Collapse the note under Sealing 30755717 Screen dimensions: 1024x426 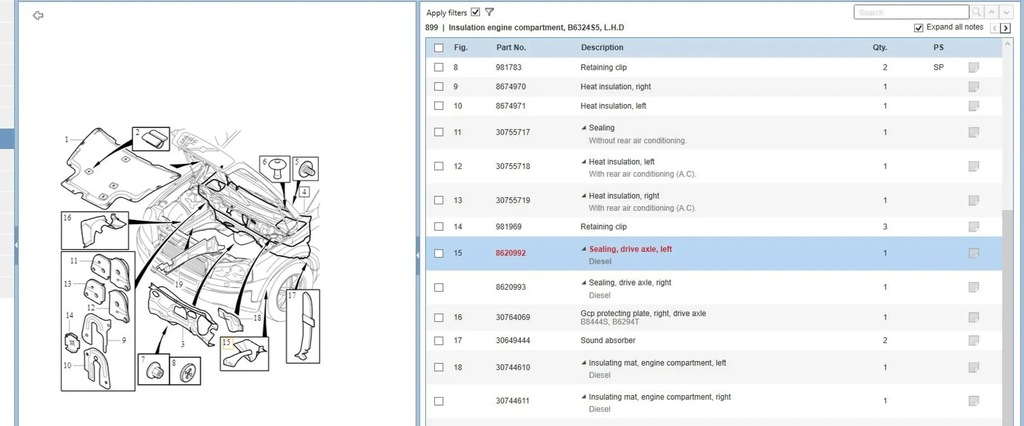(x=584, y=128)
